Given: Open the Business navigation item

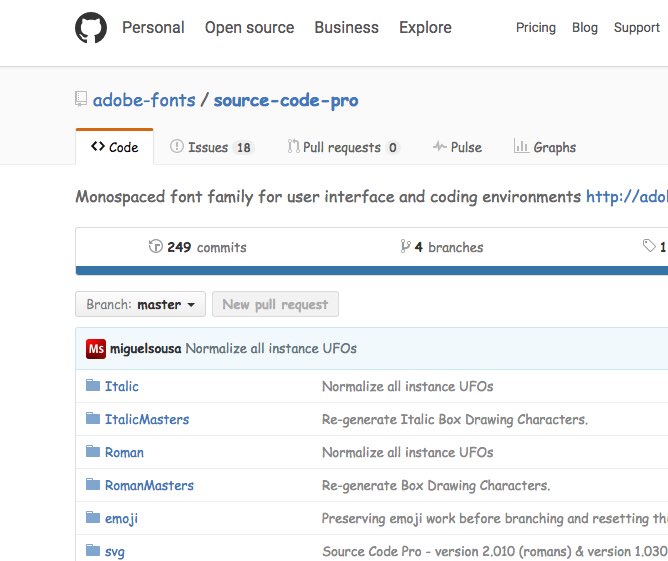Looking at the screenshot, I should click(346, 28).
